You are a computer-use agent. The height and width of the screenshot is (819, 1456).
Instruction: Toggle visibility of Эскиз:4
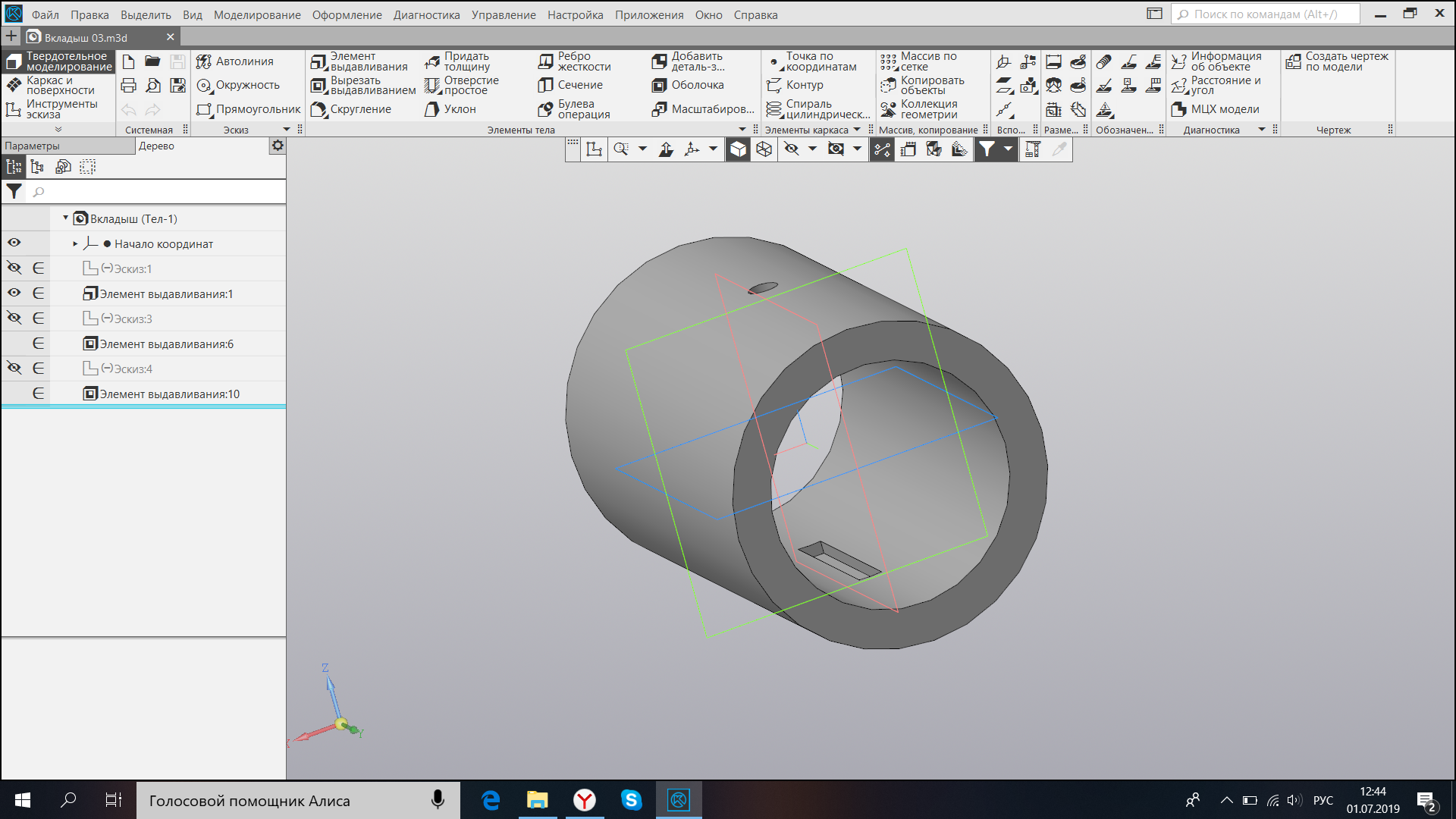[14, 369]
